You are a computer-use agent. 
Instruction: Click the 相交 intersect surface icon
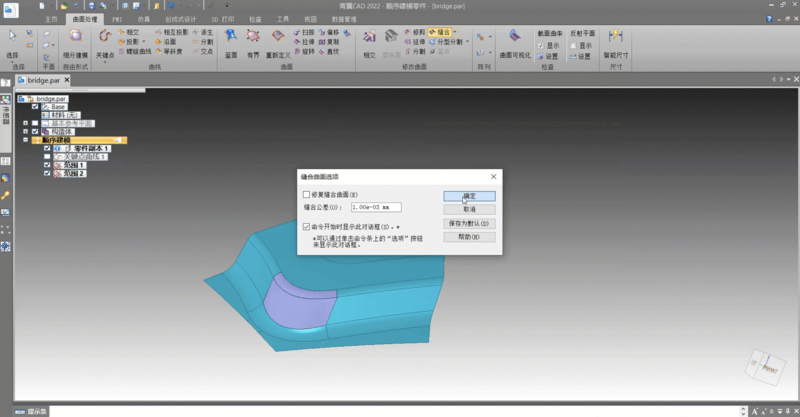point(369,44)
